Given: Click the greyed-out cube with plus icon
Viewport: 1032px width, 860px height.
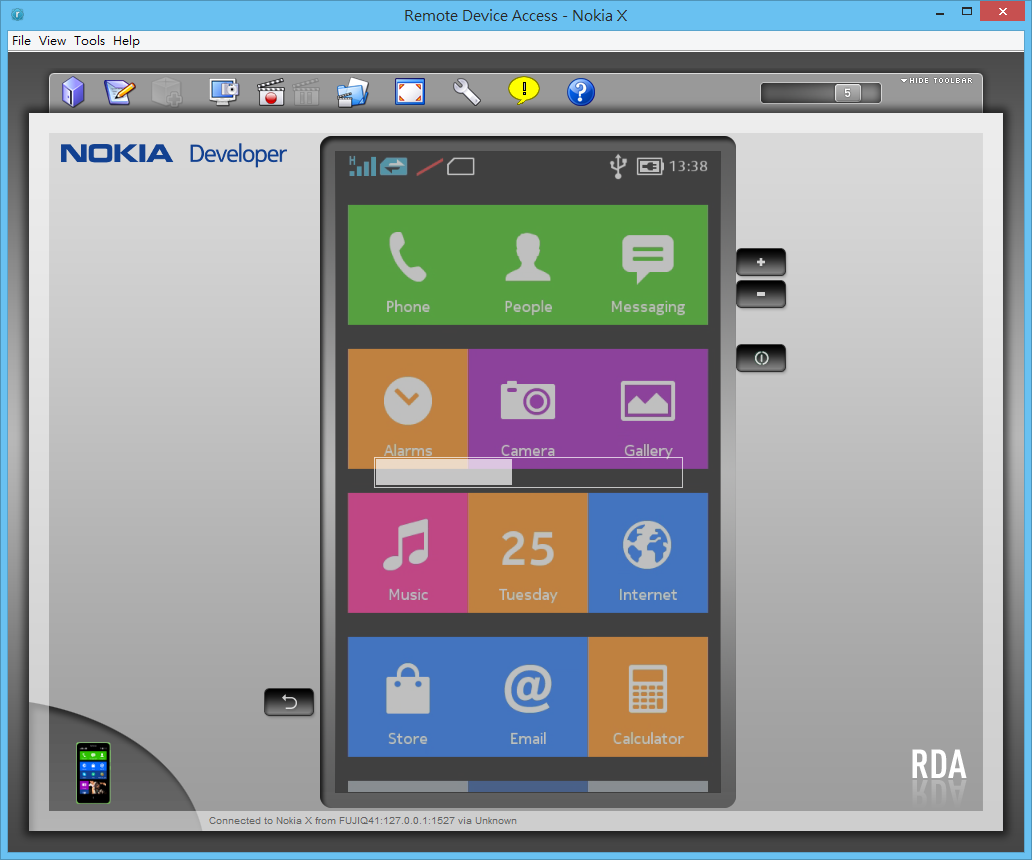Looking at the screenshot, I should point(167,91).
